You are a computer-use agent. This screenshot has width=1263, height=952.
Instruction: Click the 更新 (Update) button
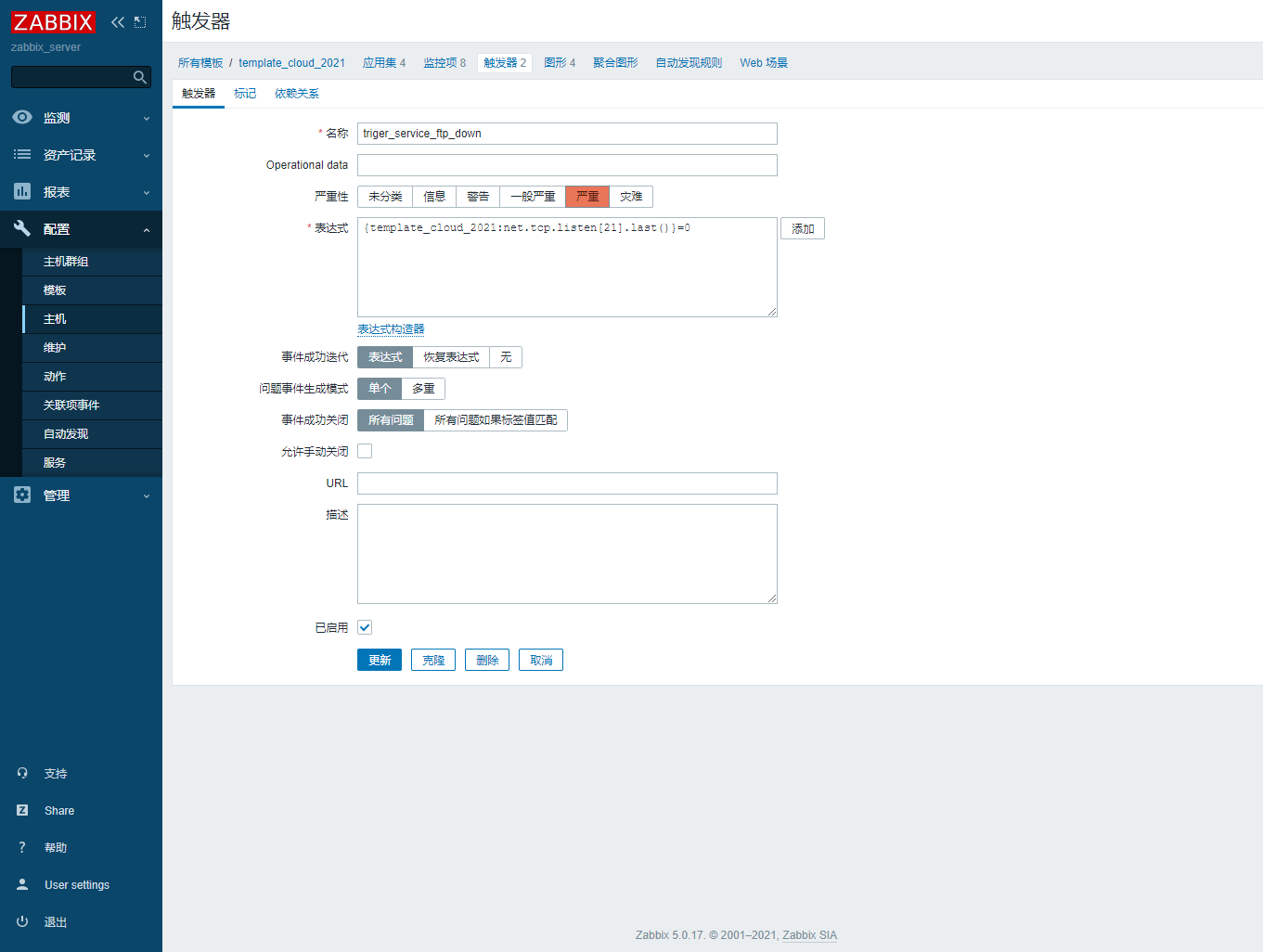tap(379, 660)
